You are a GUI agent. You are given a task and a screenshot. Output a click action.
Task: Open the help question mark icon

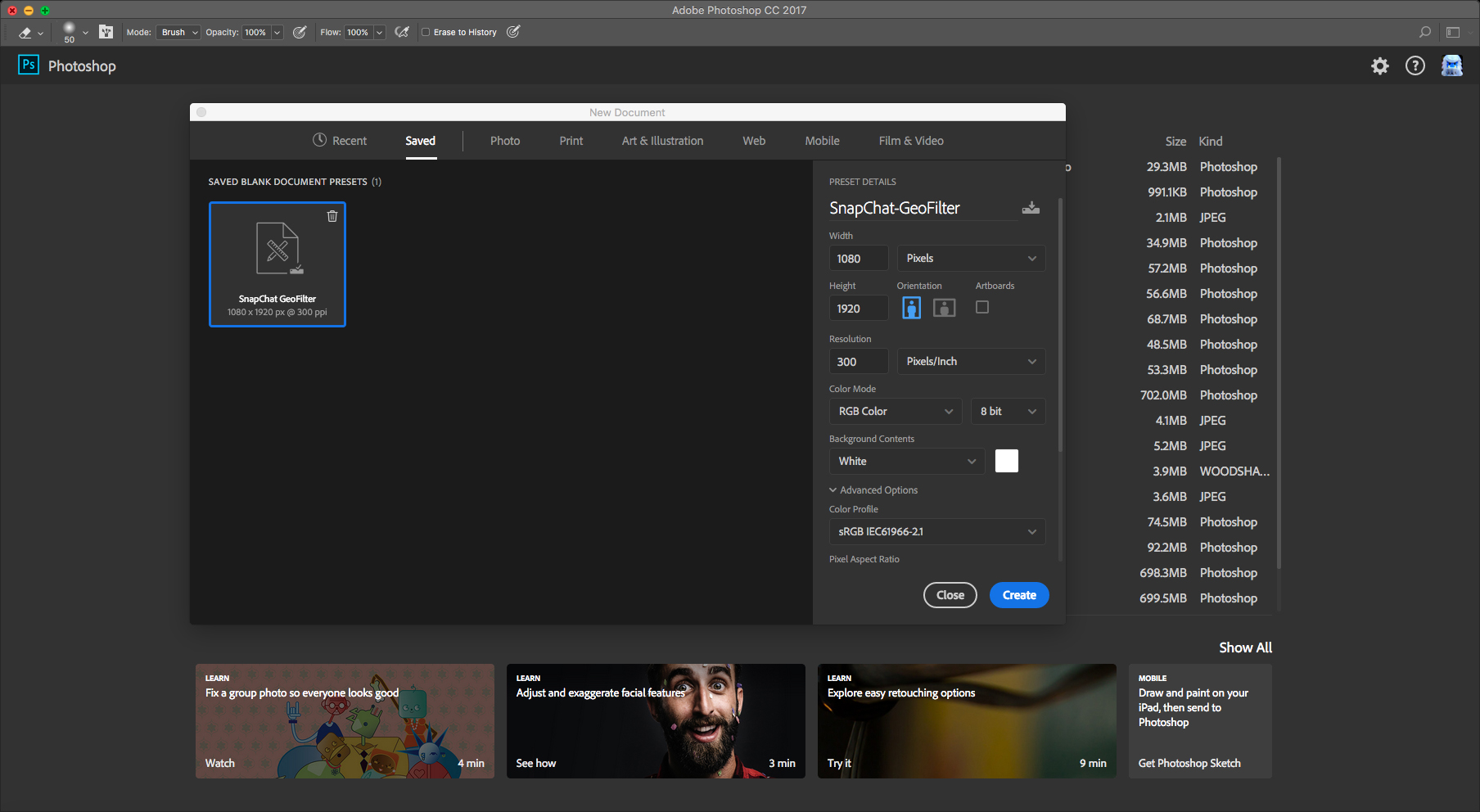point(1415,65)
